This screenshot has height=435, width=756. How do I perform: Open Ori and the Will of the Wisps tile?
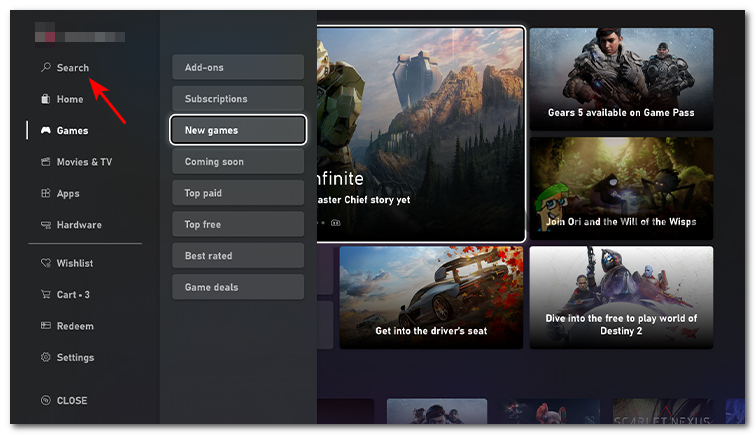coord(621,188)
